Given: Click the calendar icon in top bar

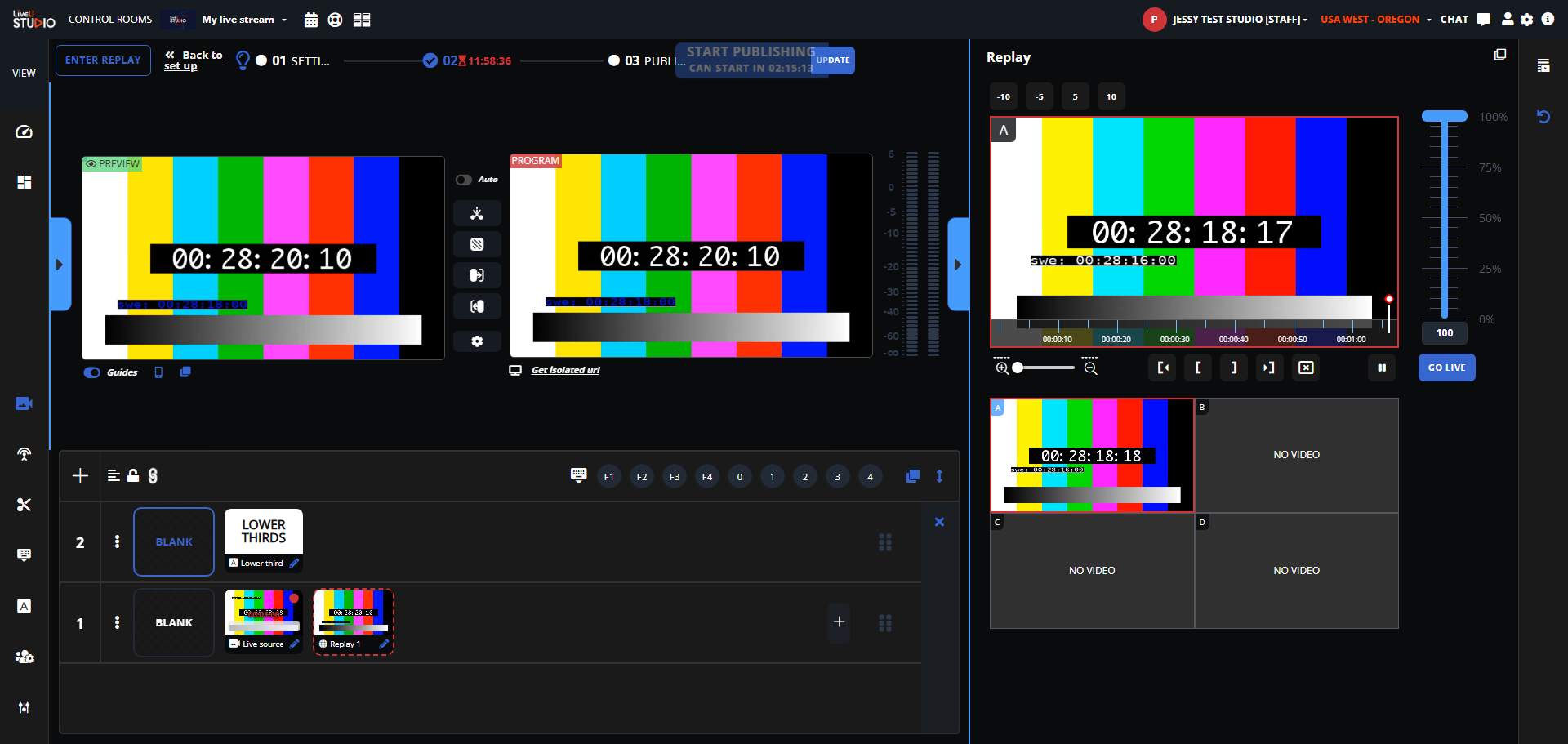Looking at the screenshot, I should pos(310,20).
